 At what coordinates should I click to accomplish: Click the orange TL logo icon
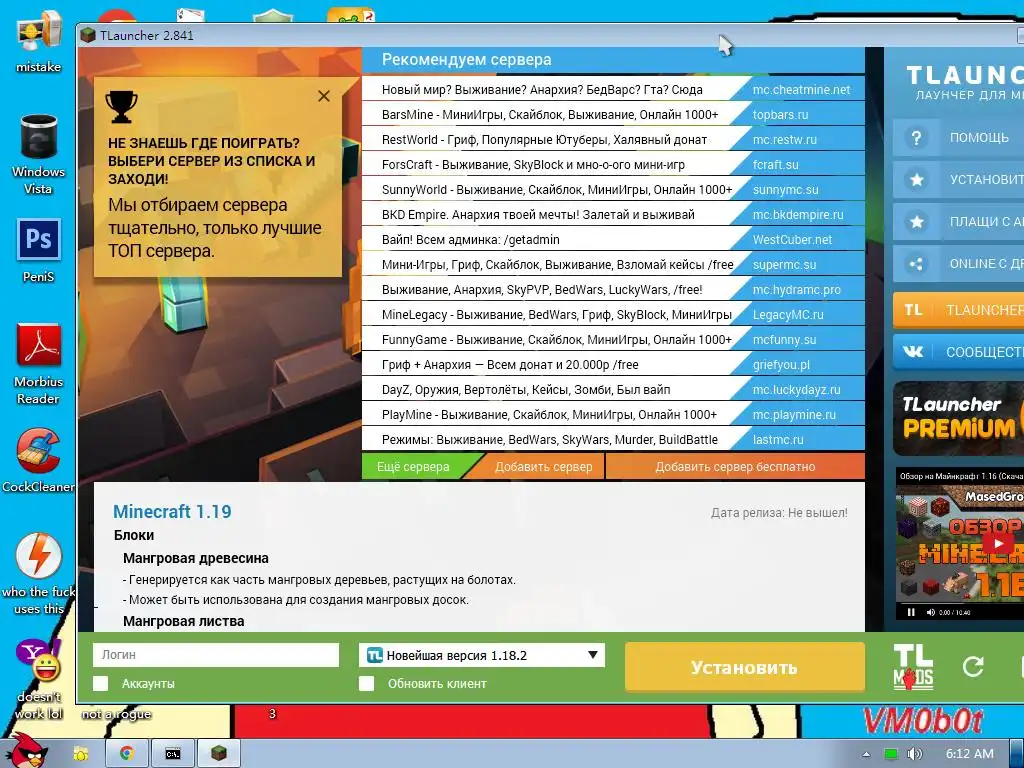tap(913, 310)
